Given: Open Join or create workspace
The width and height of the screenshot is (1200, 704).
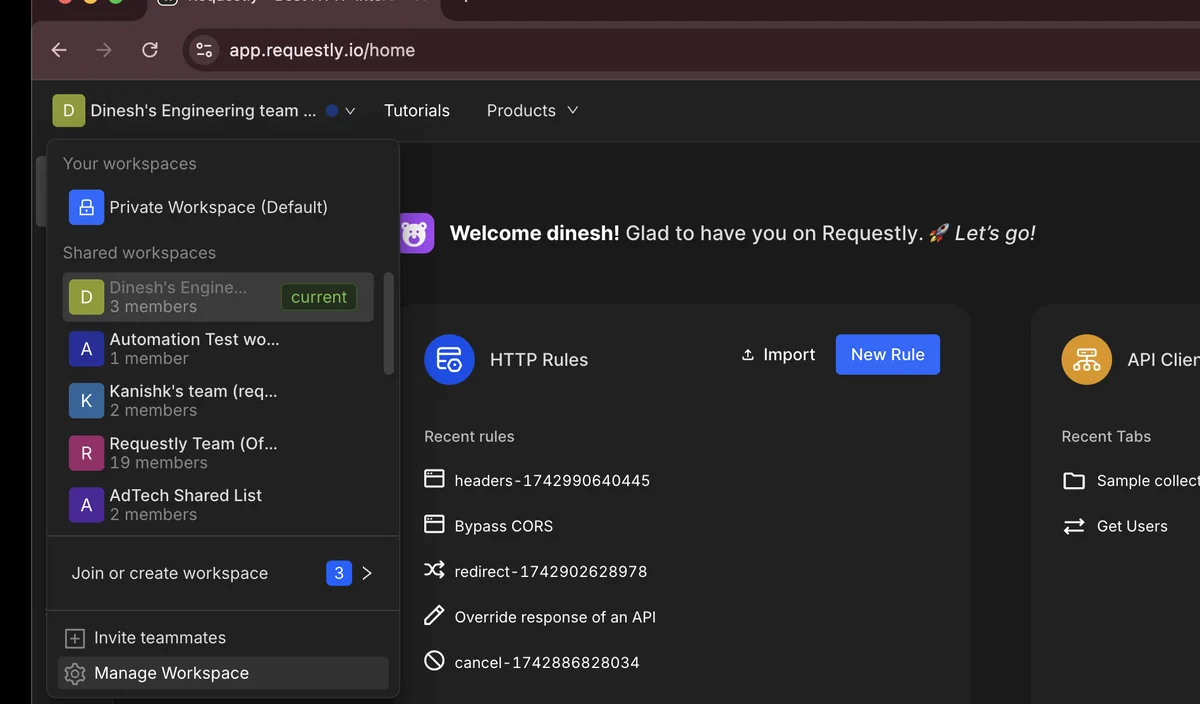Looking at the screenshot, I should (x=222, y=573).
